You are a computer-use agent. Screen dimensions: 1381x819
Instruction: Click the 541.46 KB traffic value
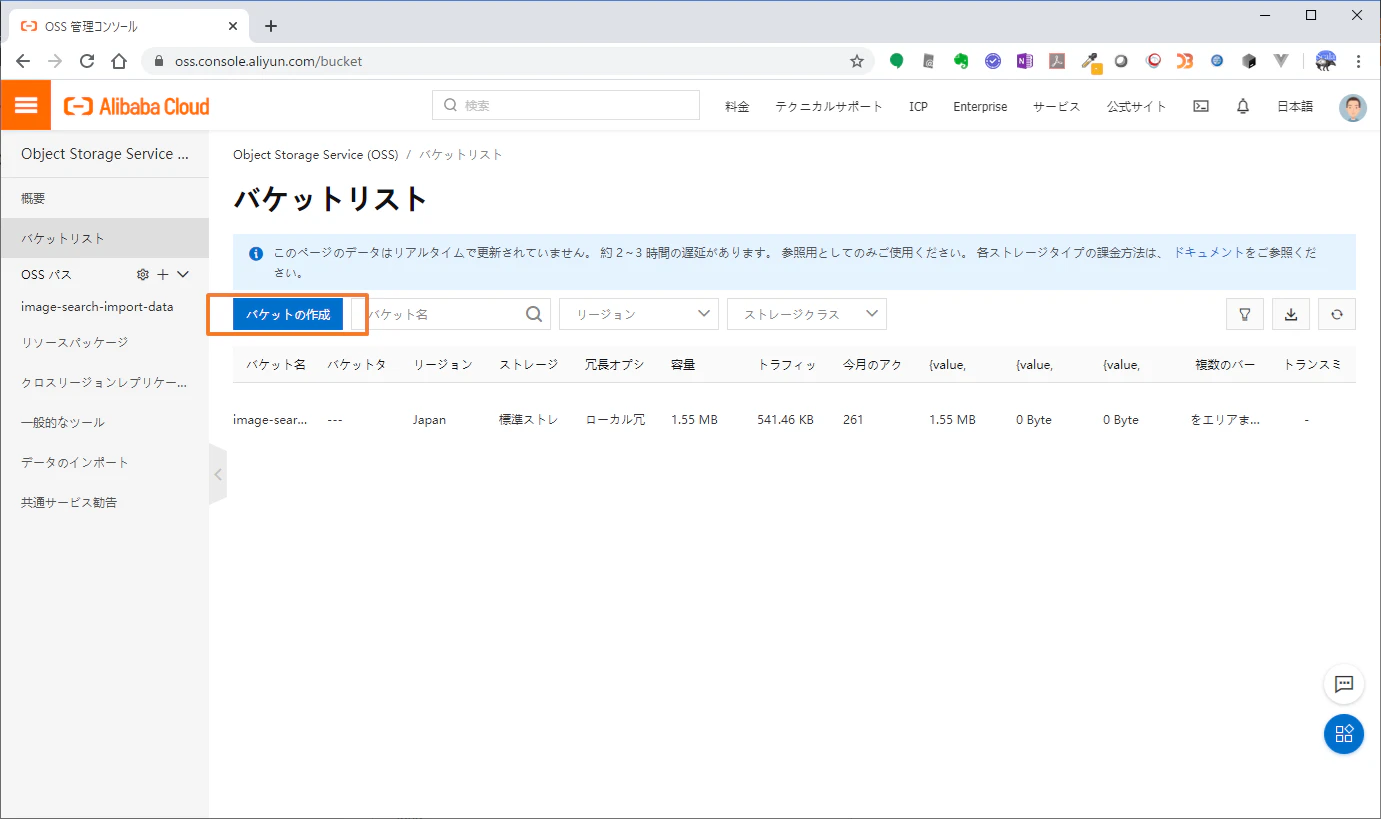point(786,420)
